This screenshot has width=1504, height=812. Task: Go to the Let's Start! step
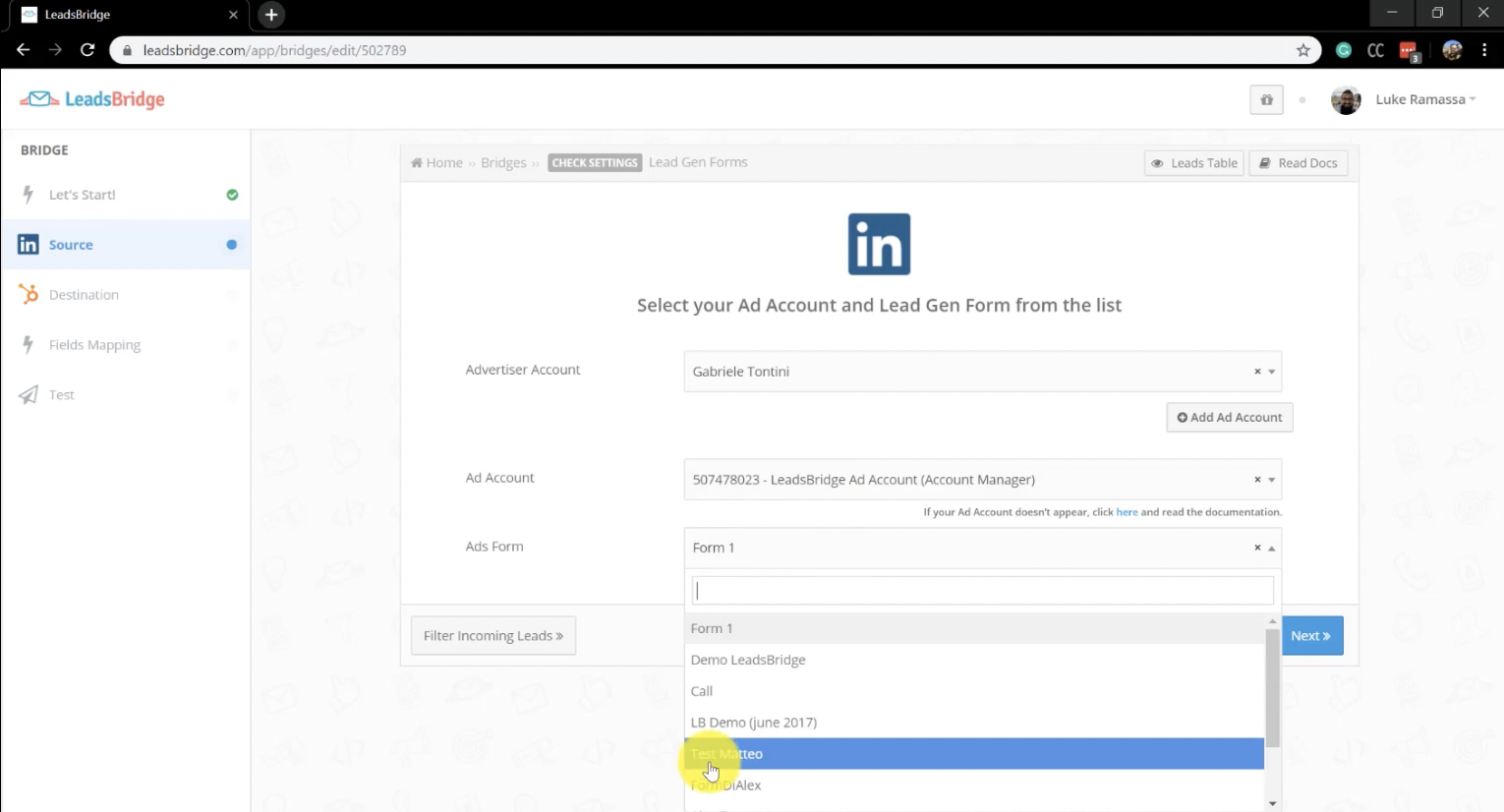point(128,195)
